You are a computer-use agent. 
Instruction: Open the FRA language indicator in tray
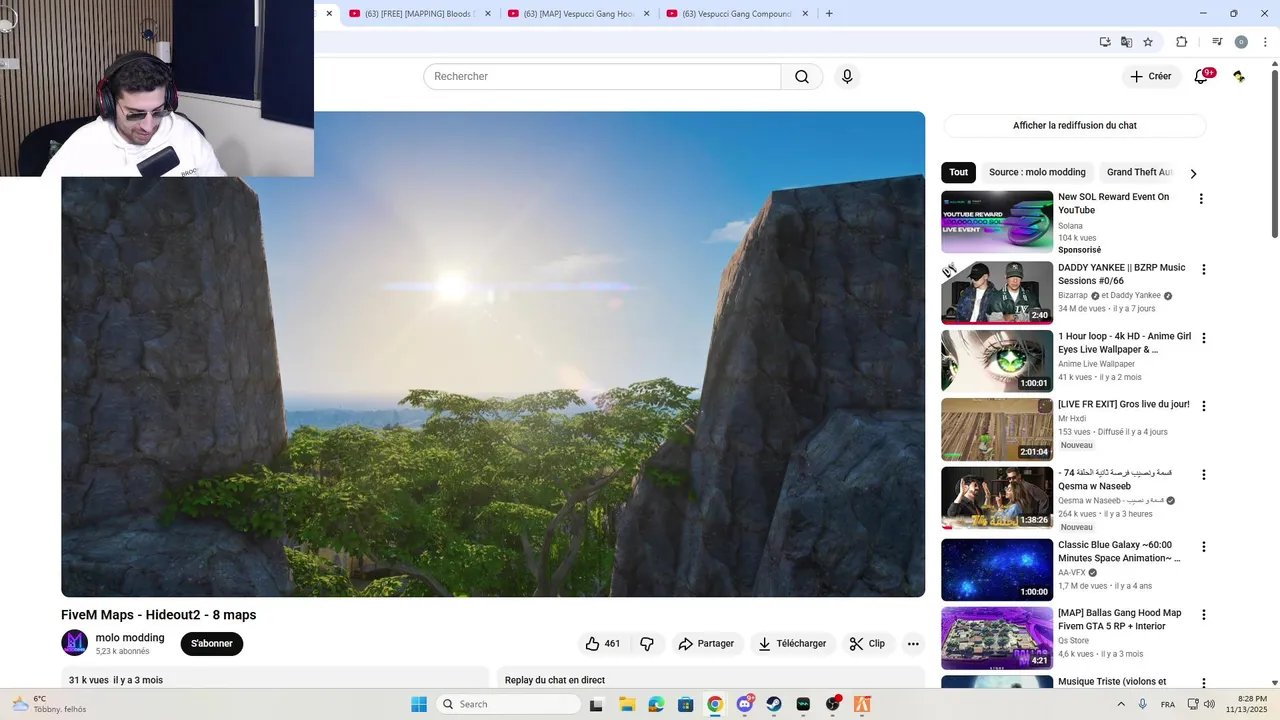pos(1167,704)
